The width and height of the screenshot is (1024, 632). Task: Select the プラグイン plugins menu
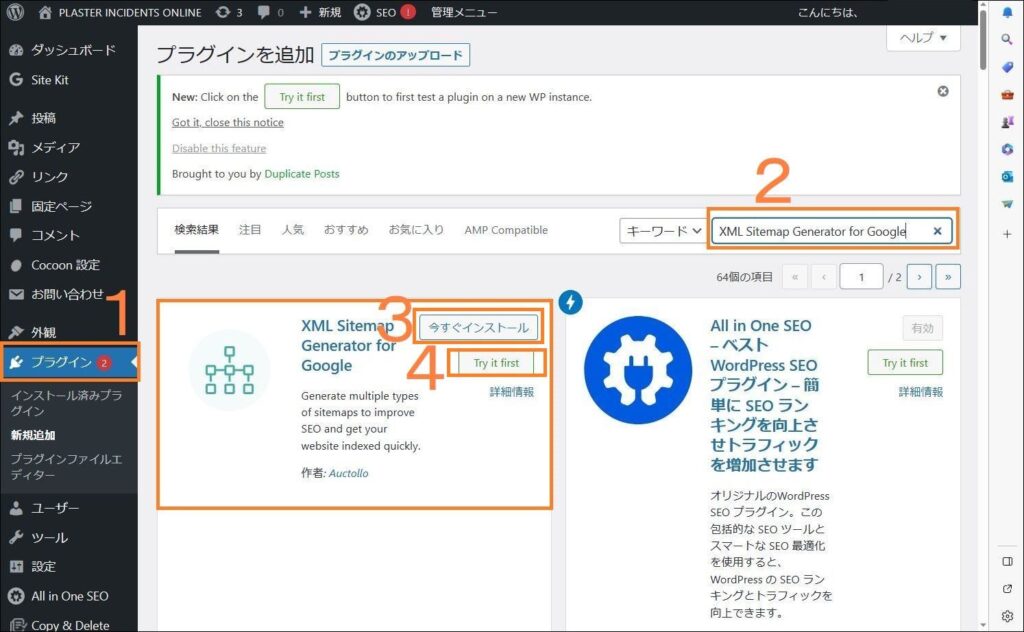(x=69, y=362)
